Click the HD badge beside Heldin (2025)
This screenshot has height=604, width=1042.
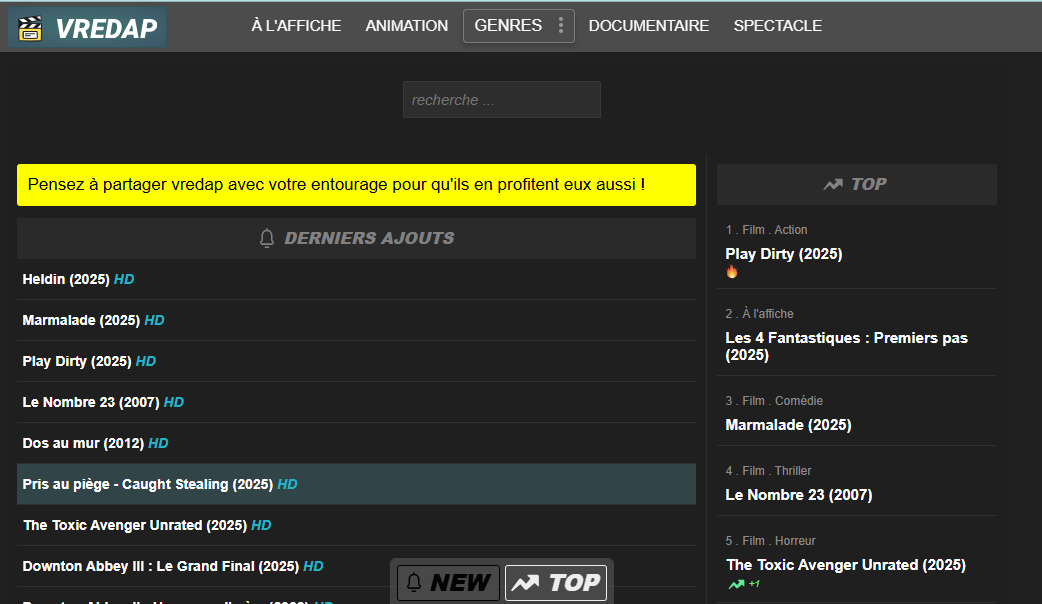124,279
